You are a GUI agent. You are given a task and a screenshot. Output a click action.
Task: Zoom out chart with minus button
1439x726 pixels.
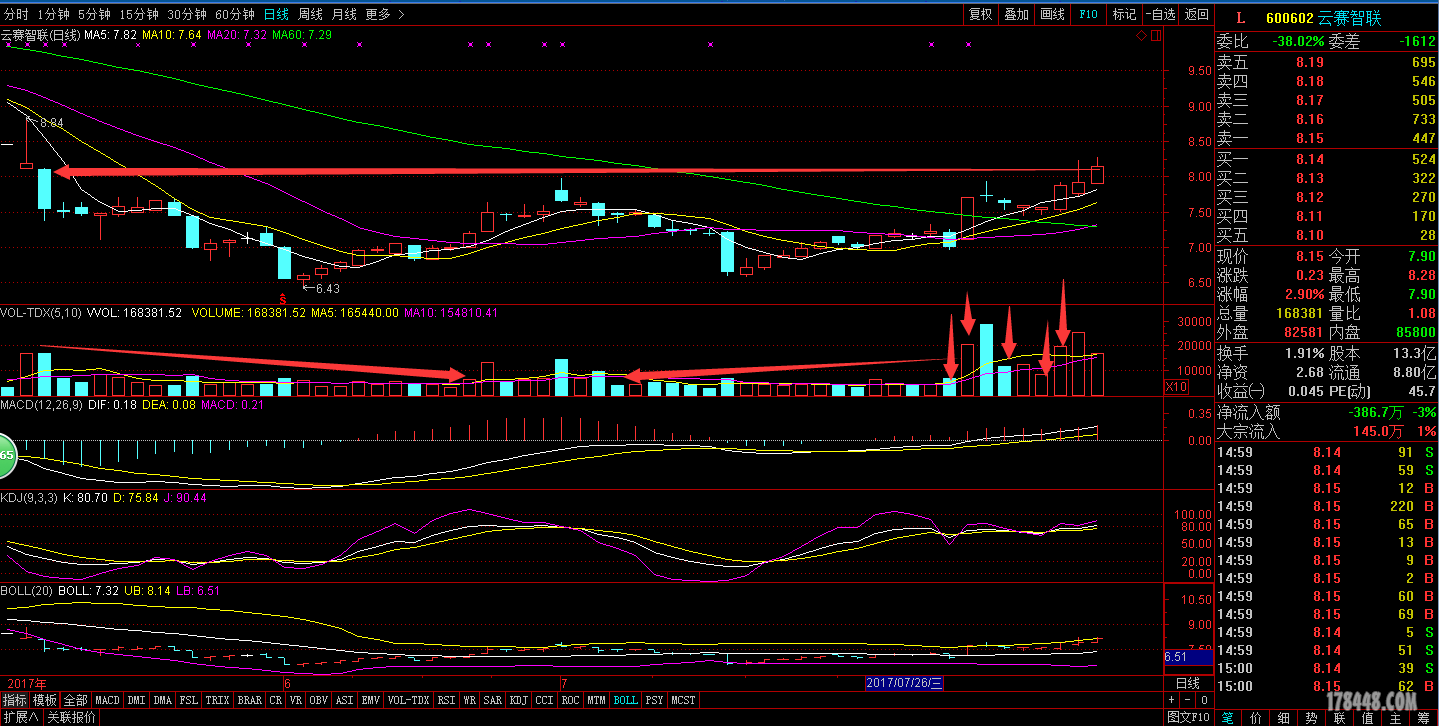(x=1187, y=700)
